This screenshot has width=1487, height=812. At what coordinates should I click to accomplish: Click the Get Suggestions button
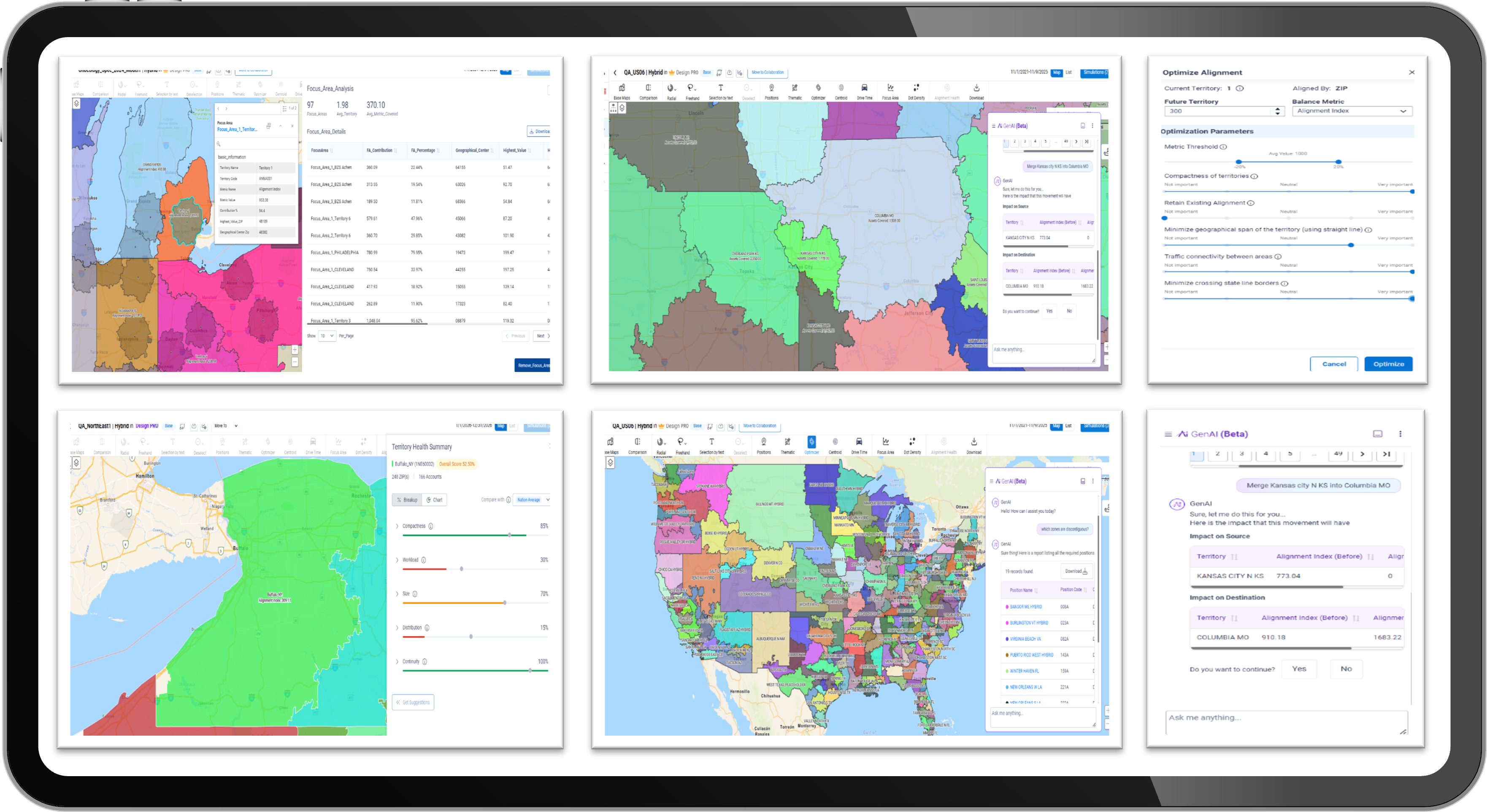413,702
